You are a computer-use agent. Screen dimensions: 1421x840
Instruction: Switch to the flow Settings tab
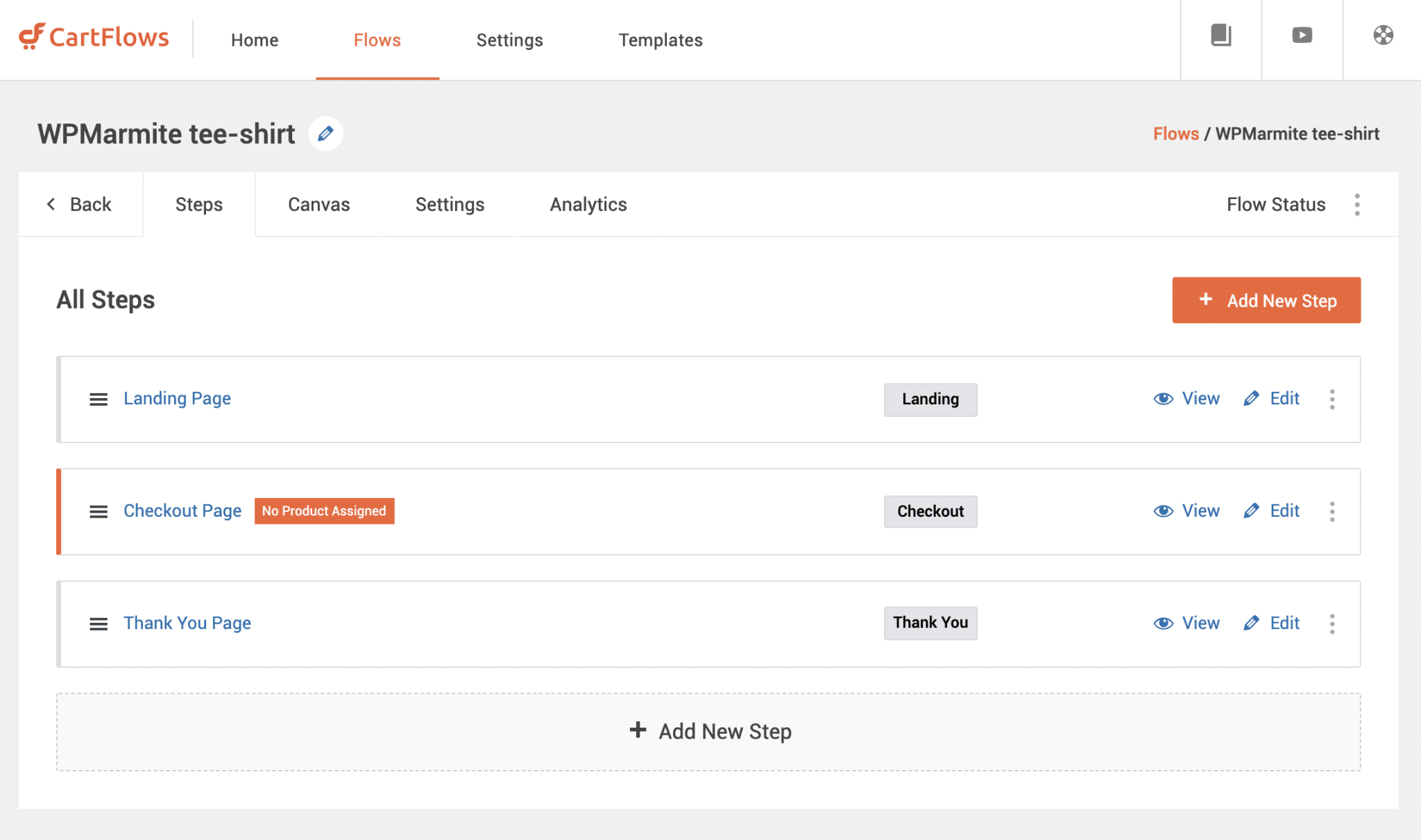point(450,205)
